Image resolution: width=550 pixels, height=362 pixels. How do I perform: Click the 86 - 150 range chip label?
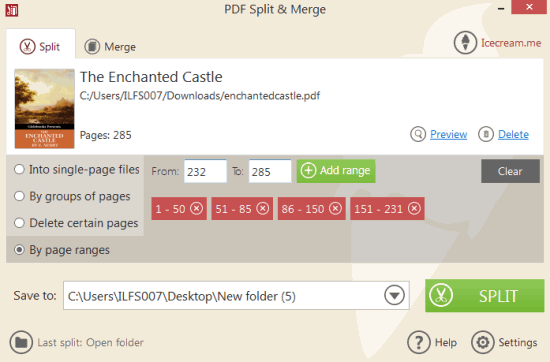tap(303, 209)
